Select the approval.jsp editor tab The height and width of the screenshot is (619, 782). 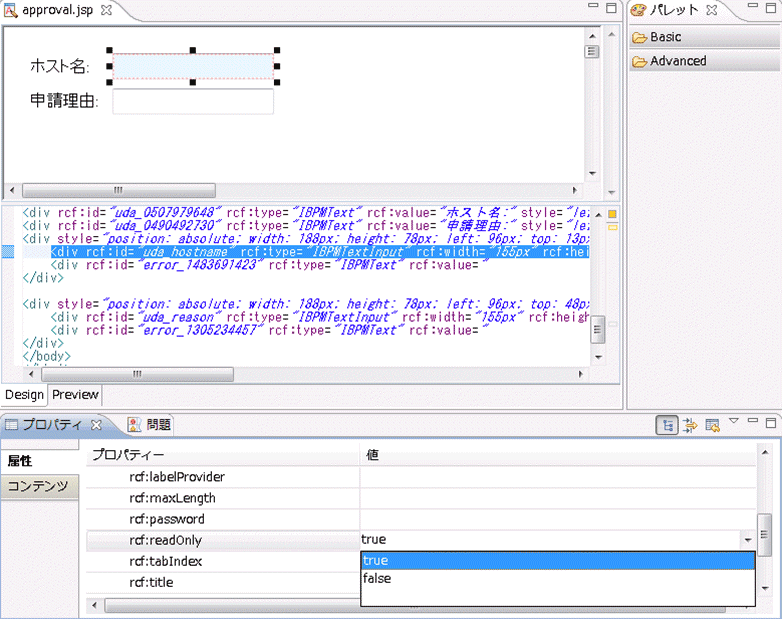[x=57, y=10]
